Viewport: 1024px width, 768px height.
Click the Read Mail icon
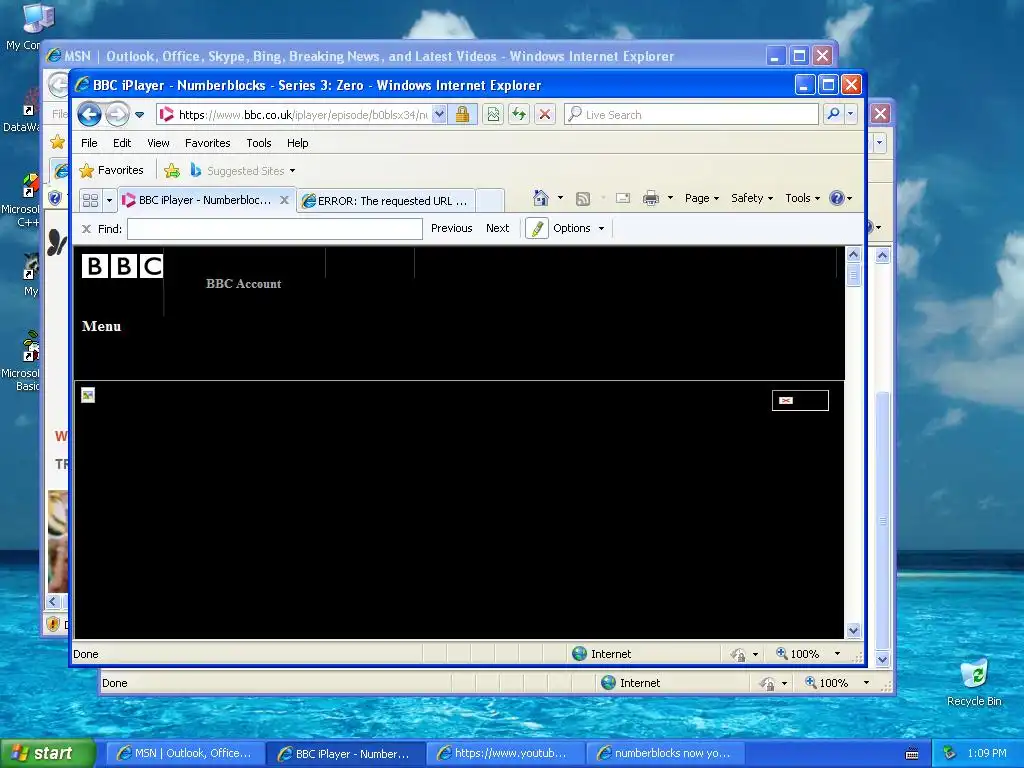coord(623,198)
